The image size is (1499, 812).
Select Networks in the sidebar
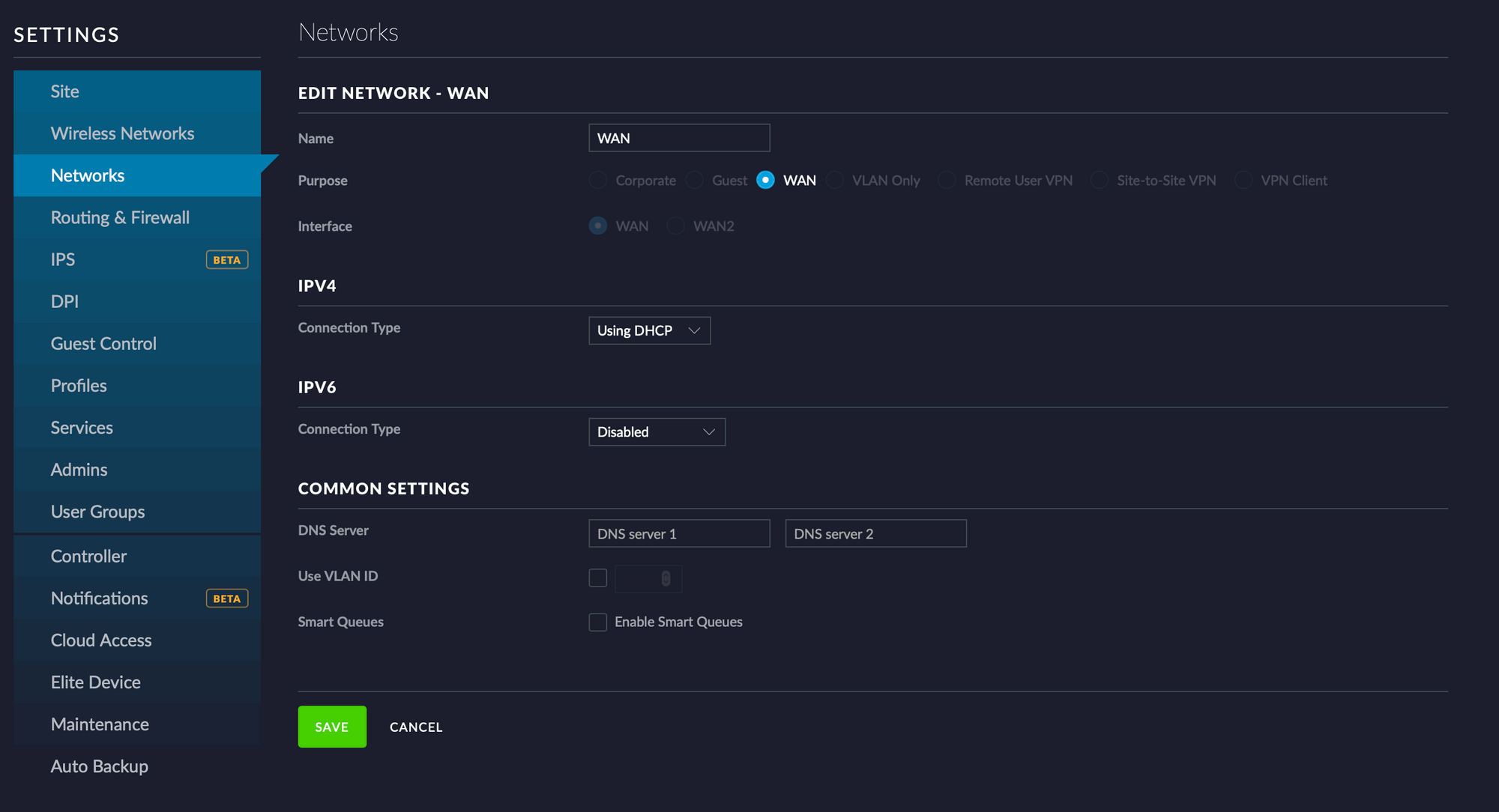(x=137, y=175)
